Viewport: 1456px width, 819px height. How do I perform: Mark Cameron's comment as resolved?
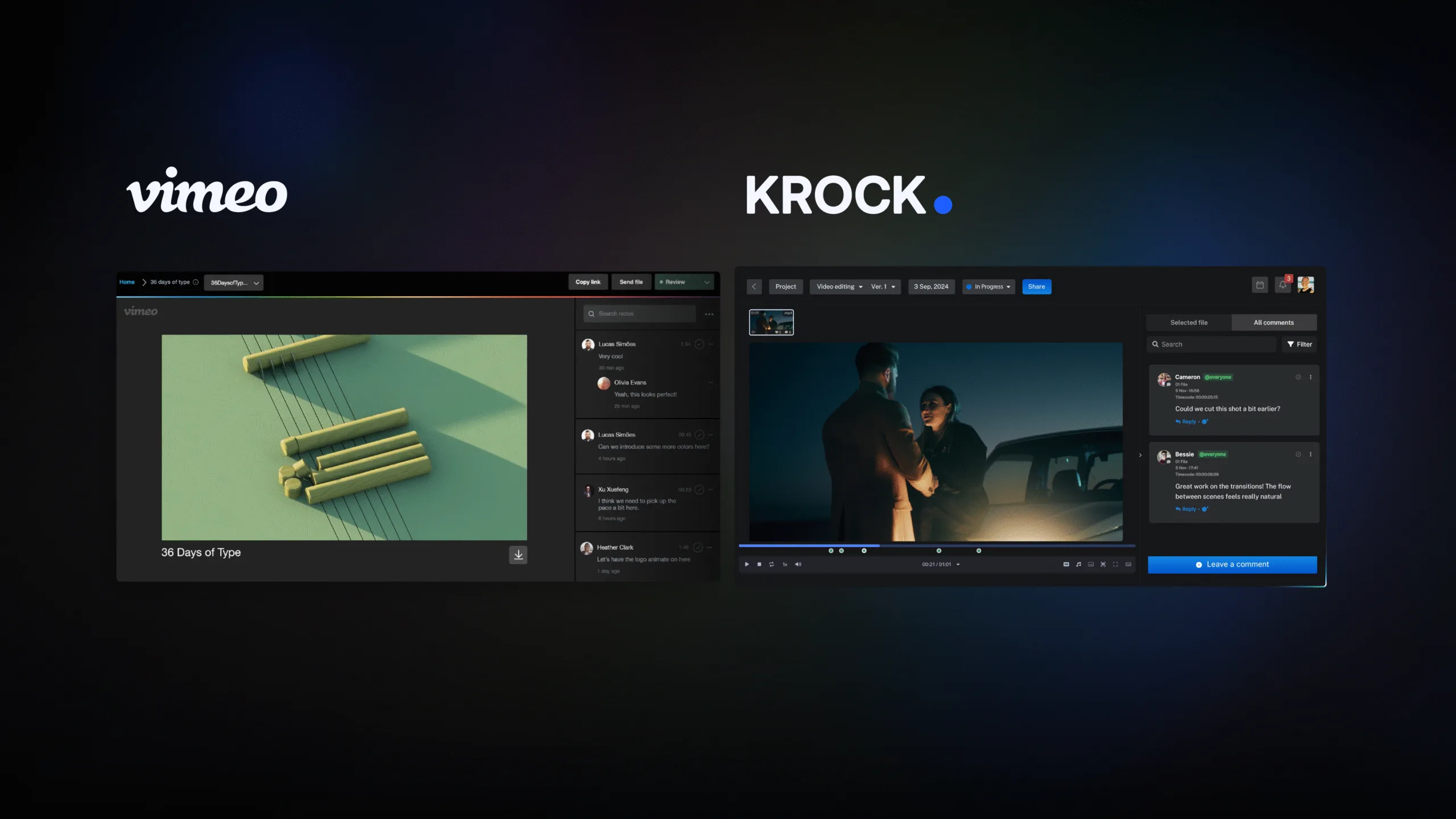[x=1298, y=377]
